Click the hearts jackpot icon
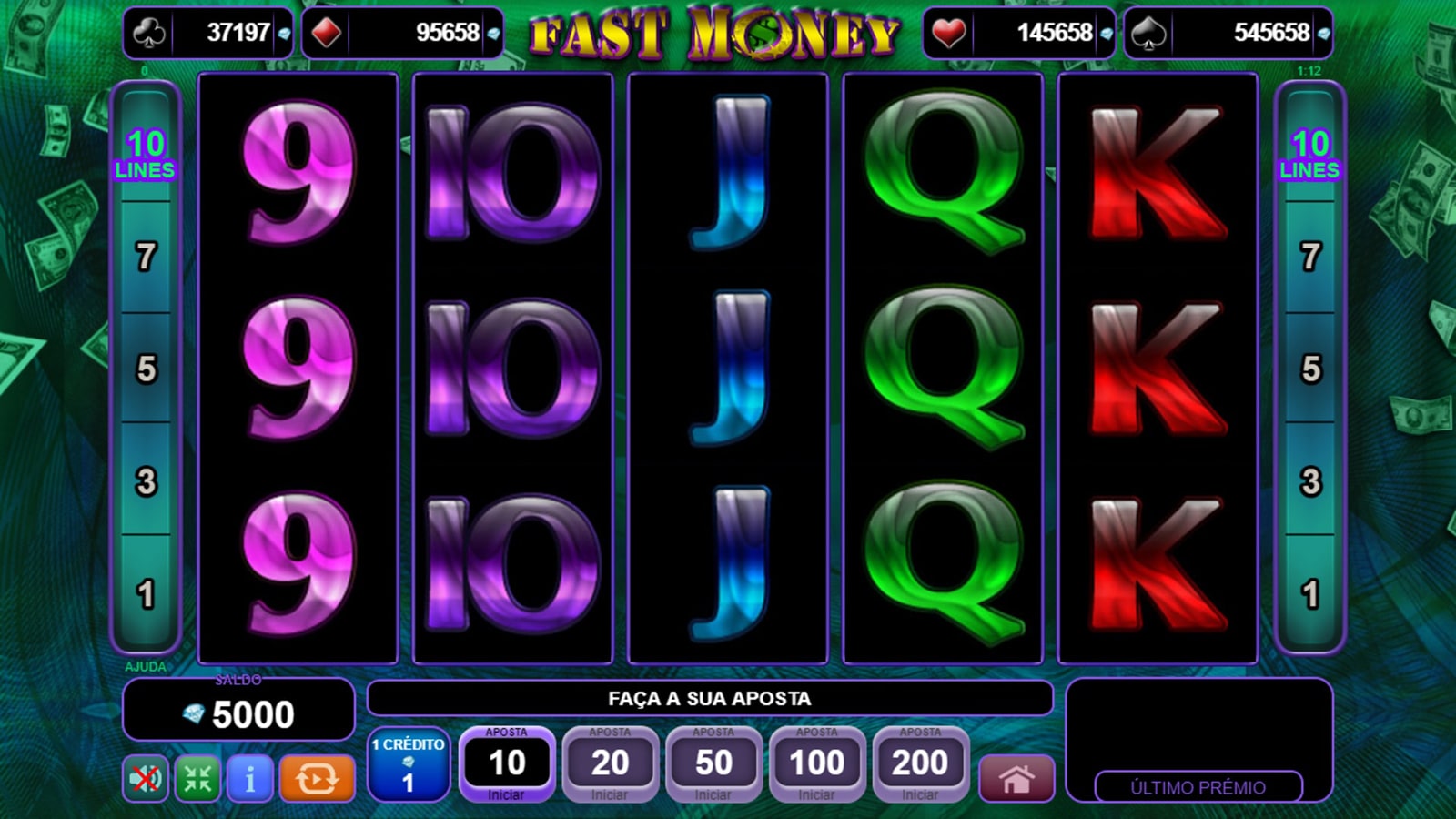The image size is (1456, 819). pos(948,34)
